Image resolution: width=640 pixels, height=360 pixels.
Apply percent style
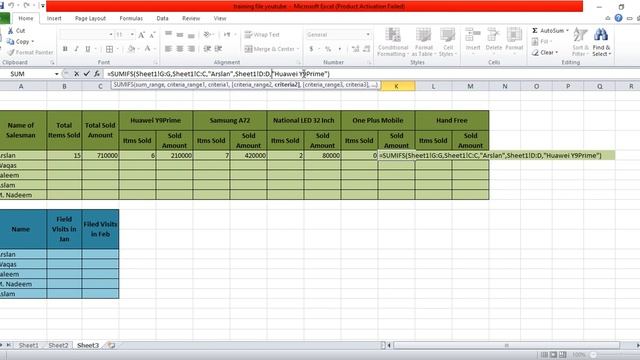pyautogui.click(x=328, y=49)
